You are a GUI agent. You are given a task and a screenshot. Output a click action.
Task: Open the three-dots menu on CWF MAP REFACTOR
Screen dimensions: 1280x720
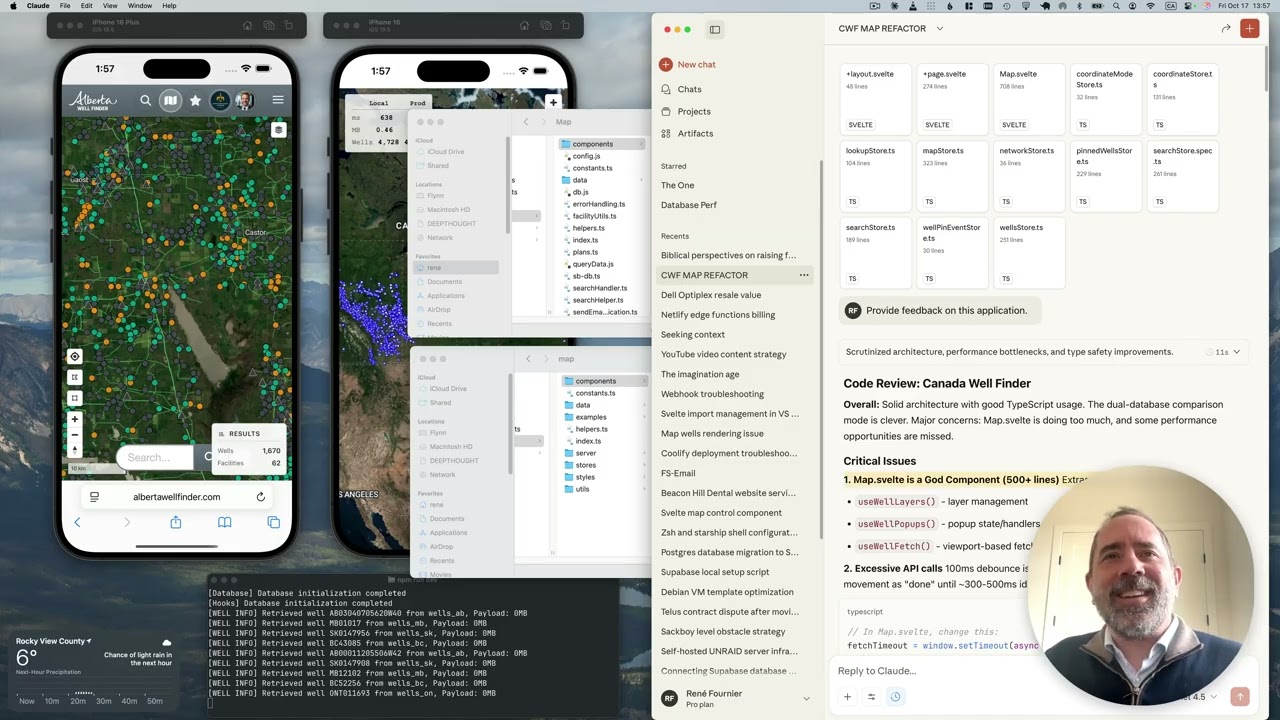tap(803, 275)
